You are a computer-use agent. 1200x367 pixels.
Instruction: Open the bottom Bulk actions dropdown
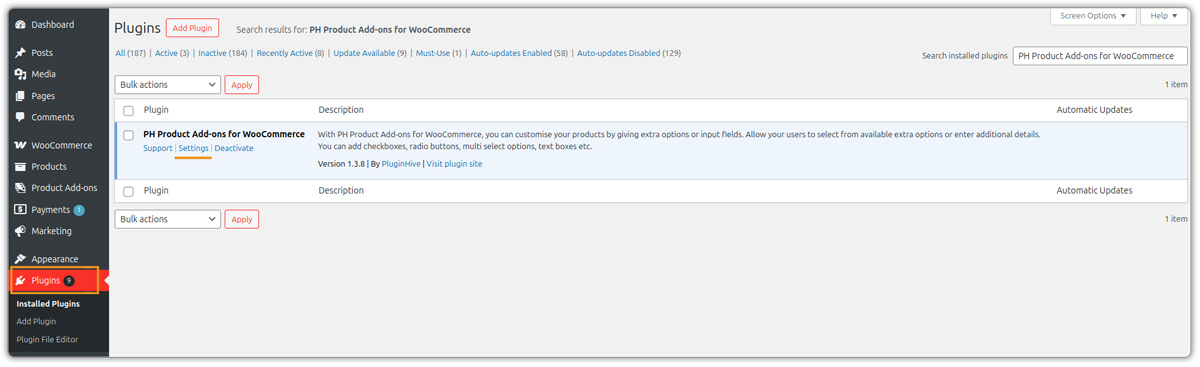[x=168, y=219]
